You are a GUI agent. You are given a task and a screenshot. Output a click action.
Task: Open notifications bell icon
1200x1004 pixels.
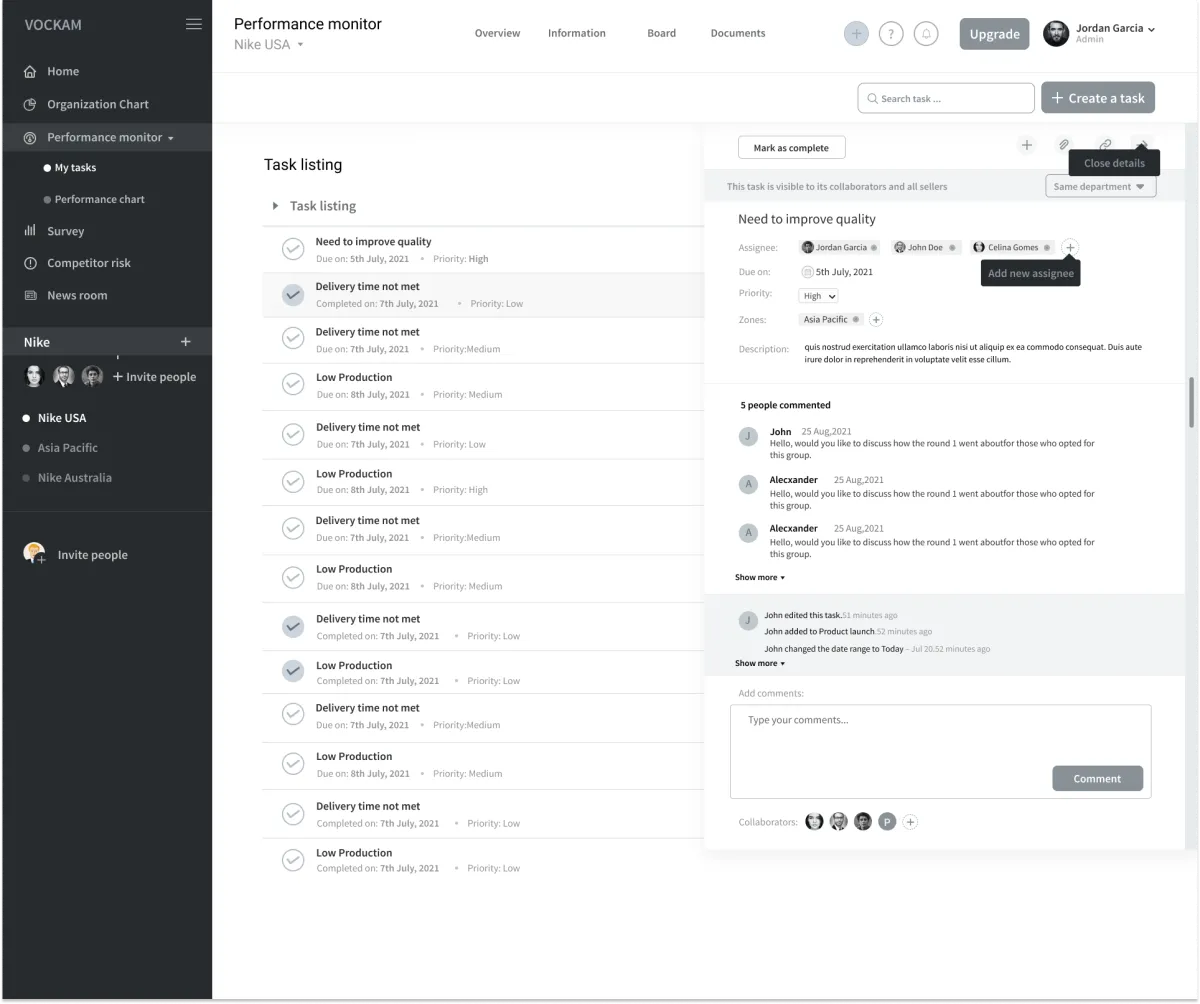click(x=926, y=34)
